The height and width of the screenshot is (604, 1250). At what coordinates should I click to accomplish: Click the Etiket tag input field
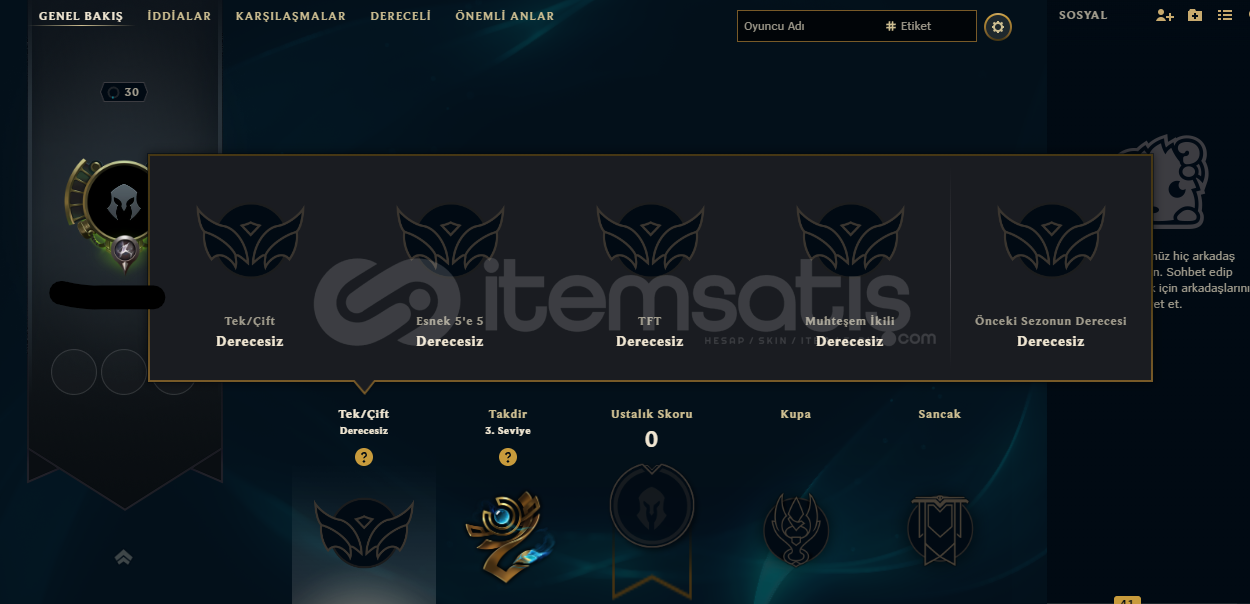click(928, 26)
